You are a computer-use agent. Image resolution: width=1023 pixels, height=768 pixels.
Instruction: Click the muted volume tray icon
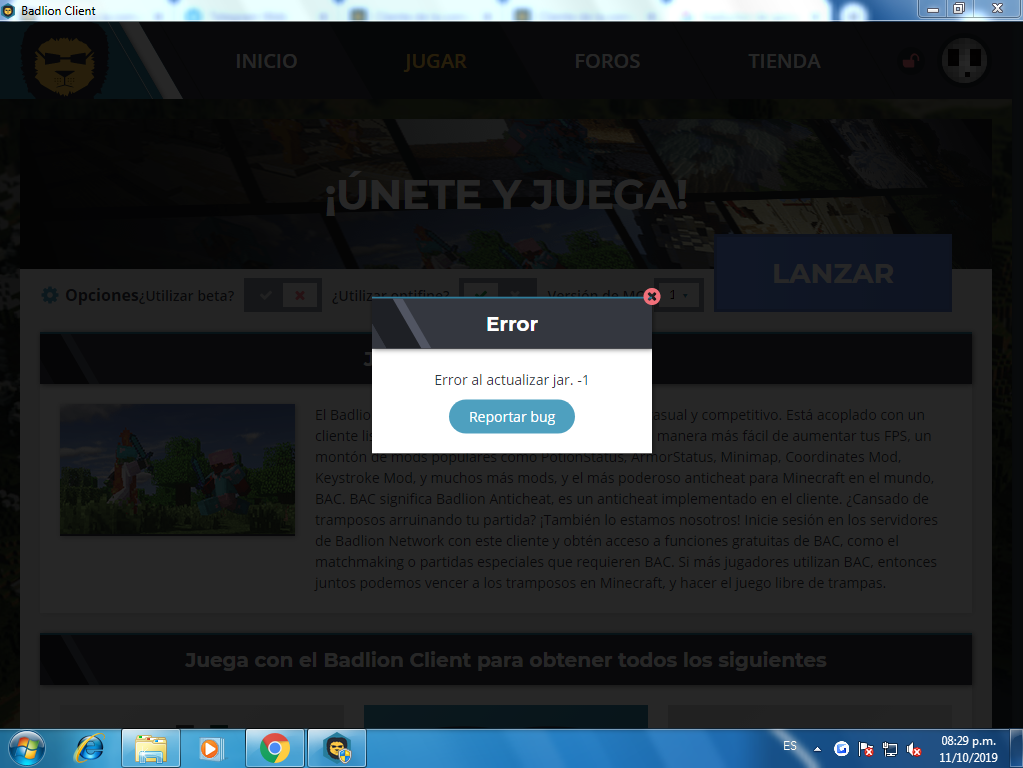(914, 750)
